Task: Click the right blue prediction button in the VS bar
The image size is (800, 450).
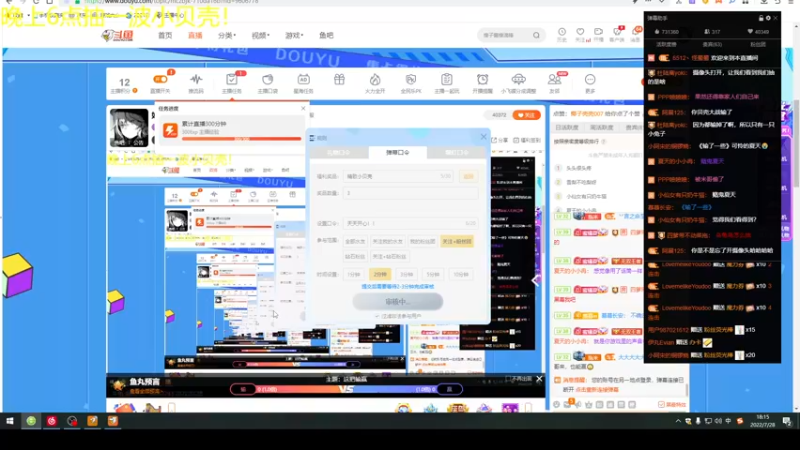Action: coord(449,389)
